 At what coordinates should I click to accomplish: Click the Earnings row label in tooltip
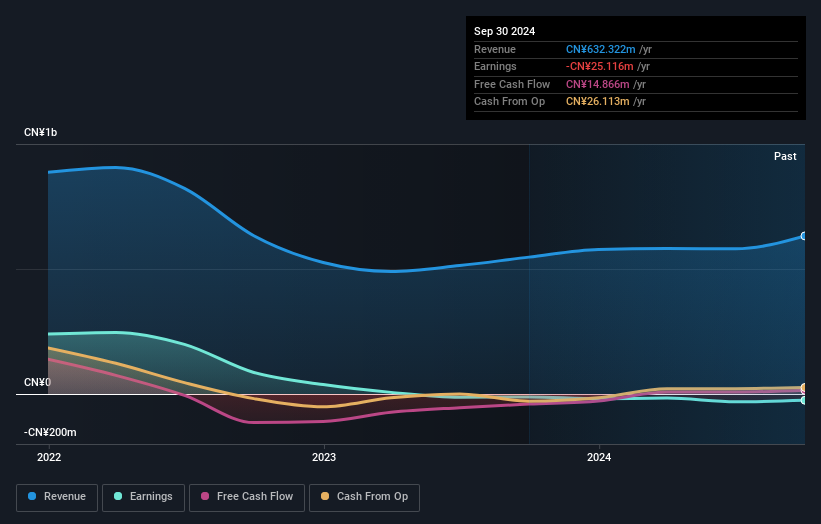click(x=495, y=66)
